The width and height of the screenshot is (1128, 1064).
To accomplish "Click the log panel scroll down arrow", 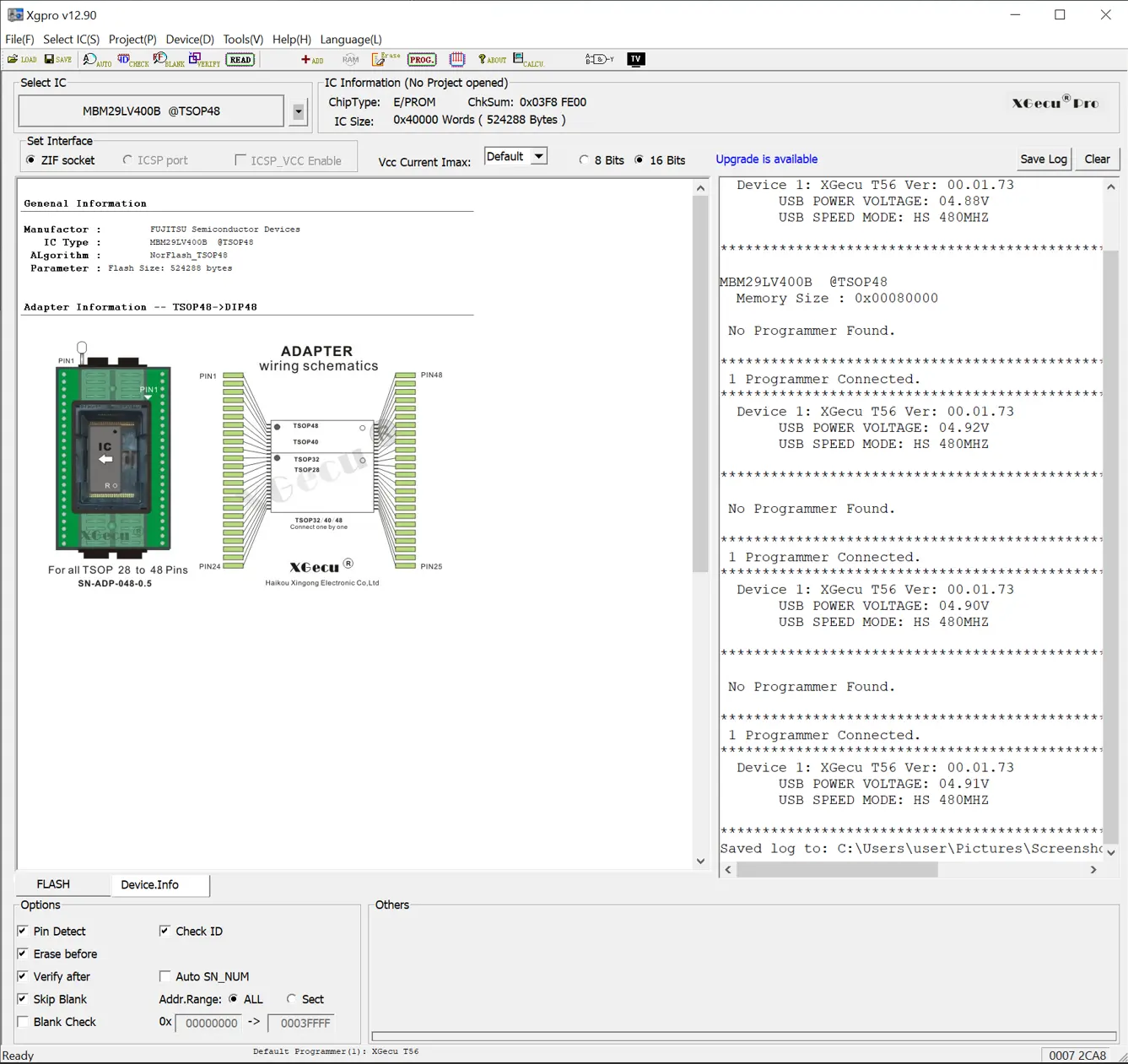I will click(1111, 852).
